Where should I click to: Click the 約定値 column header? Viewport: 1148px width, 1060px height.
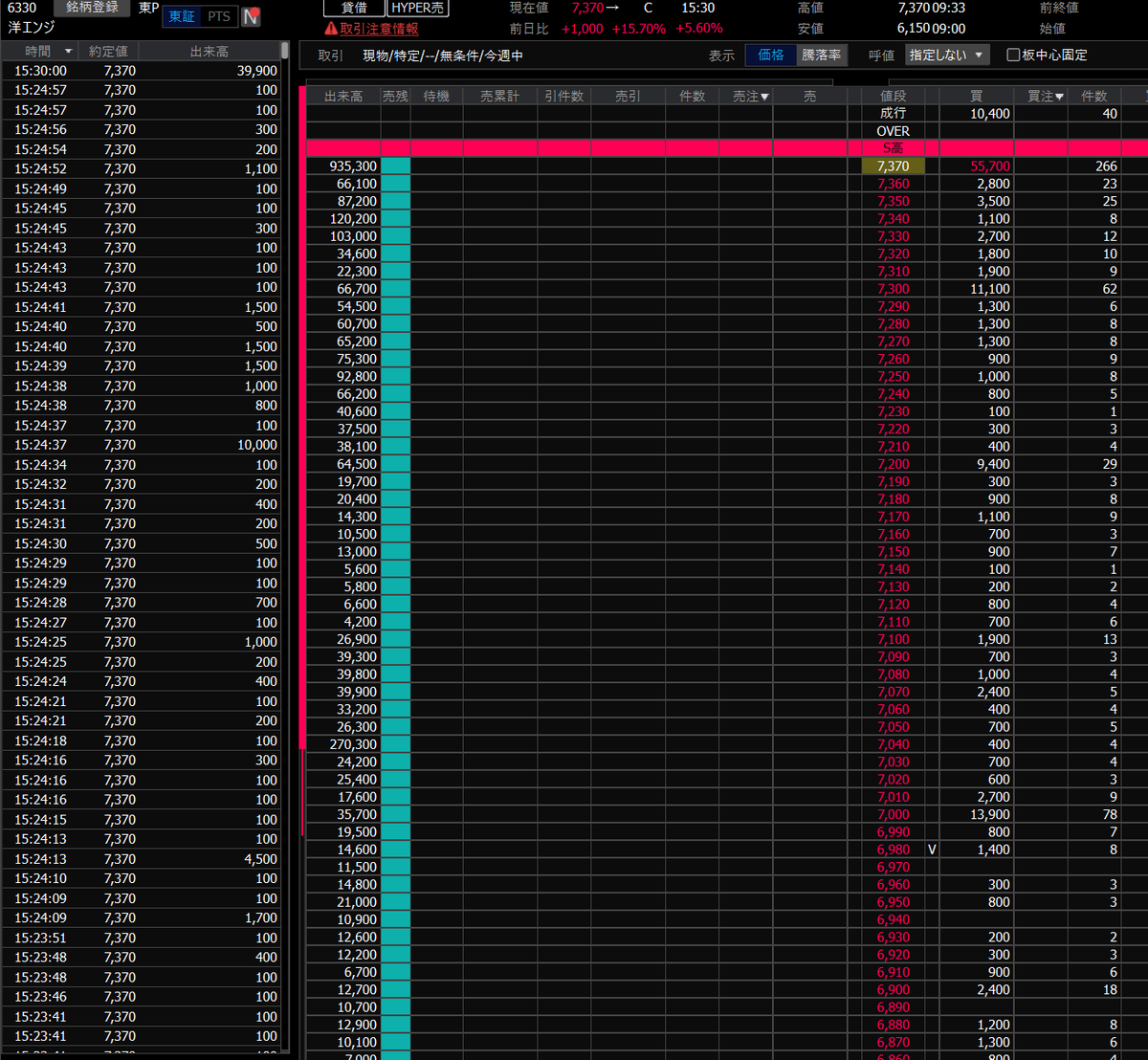point(108,51)
